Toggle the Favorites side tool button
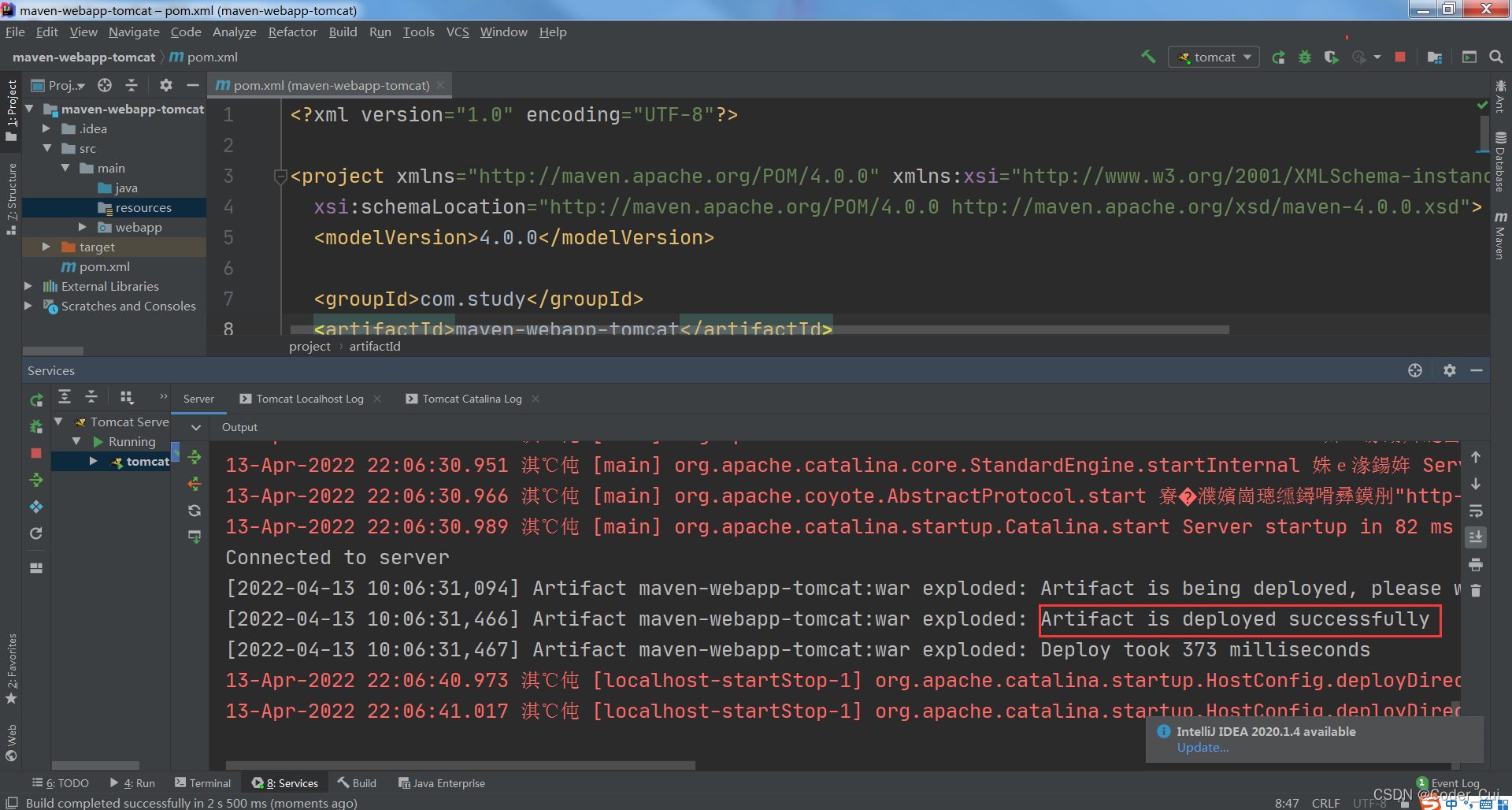 point(11,668)
